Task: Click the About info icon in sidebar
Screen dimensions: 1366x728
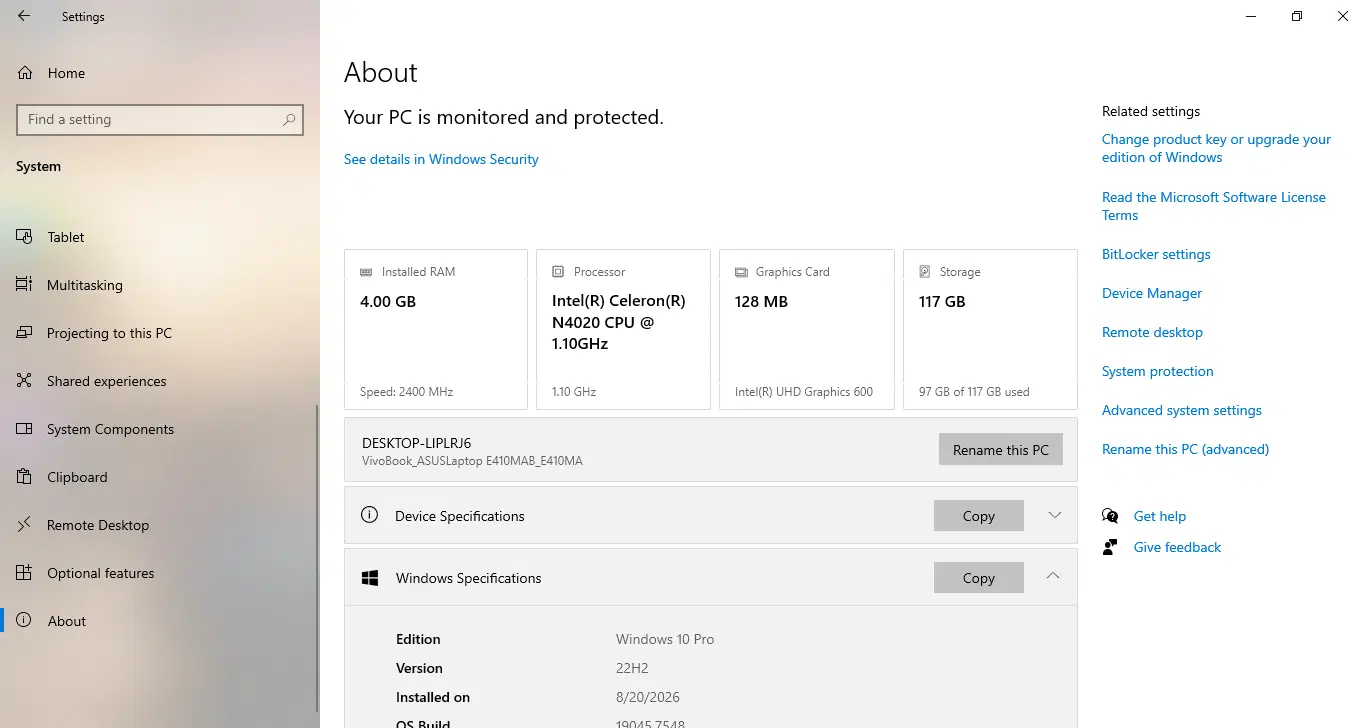Action: click(25, 621)
